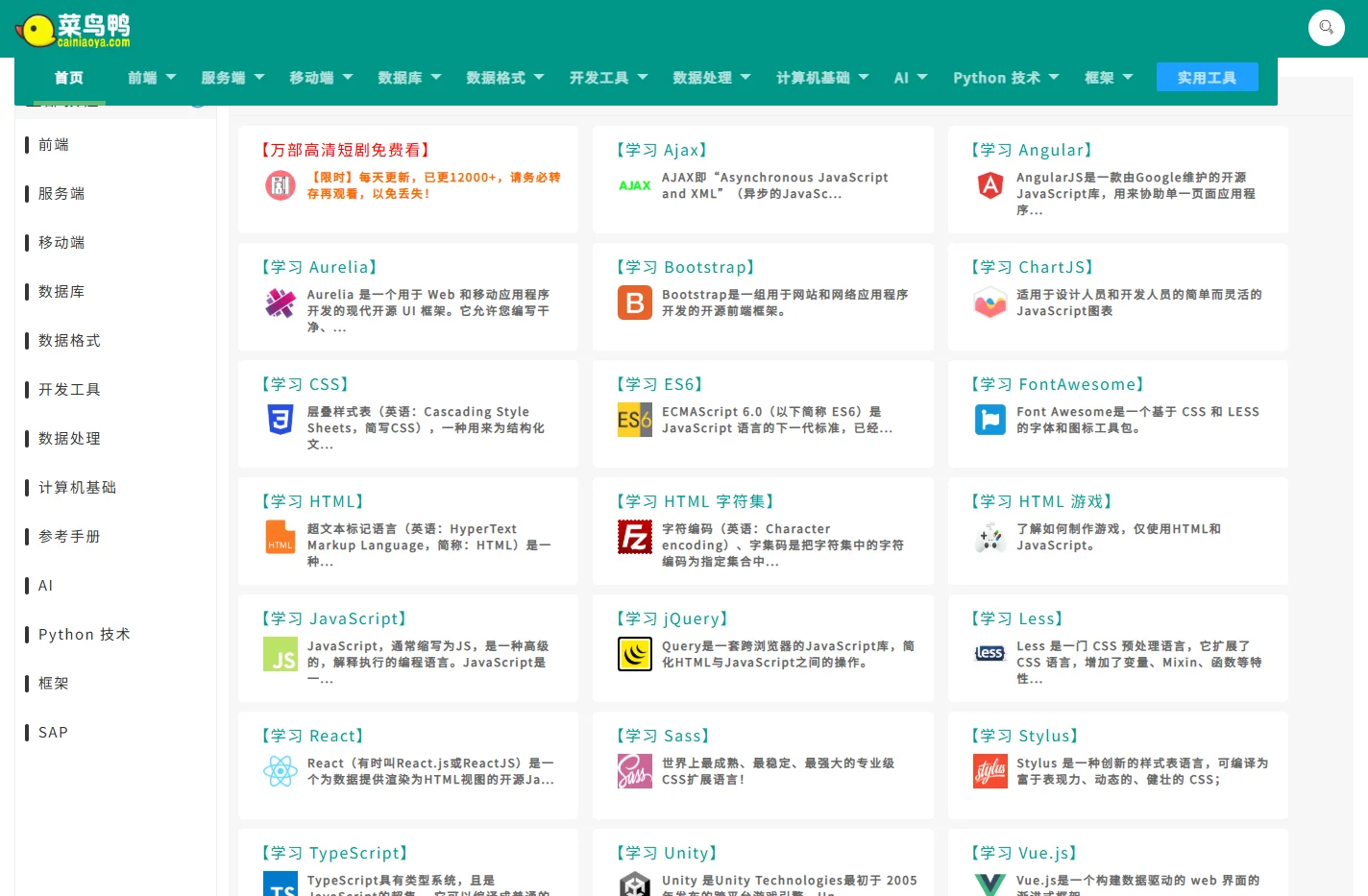Click the HTML 游戏 gamepad icon
The width and height of the screenshot is (1368, 896).
(x=989, y=537)
